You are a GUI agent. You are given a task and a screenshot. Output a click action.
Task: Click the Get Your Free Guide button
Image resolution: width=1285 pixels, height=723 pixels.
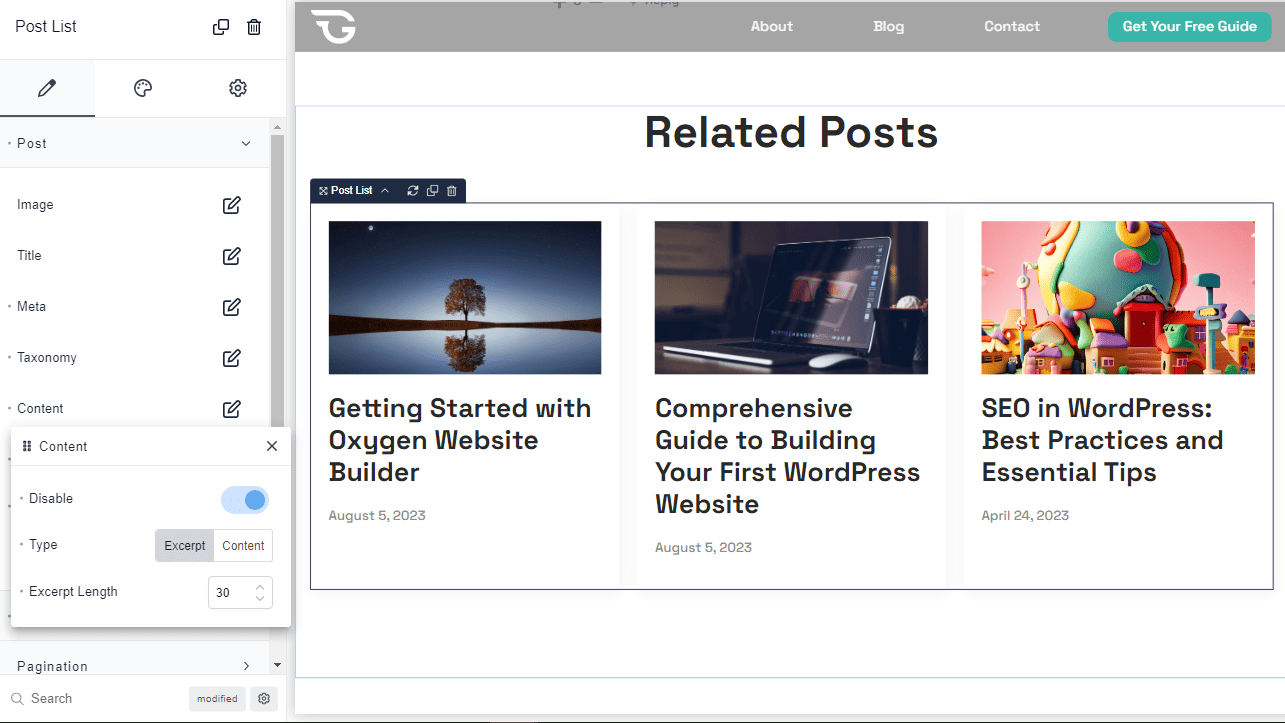[x=1189, y=27]
